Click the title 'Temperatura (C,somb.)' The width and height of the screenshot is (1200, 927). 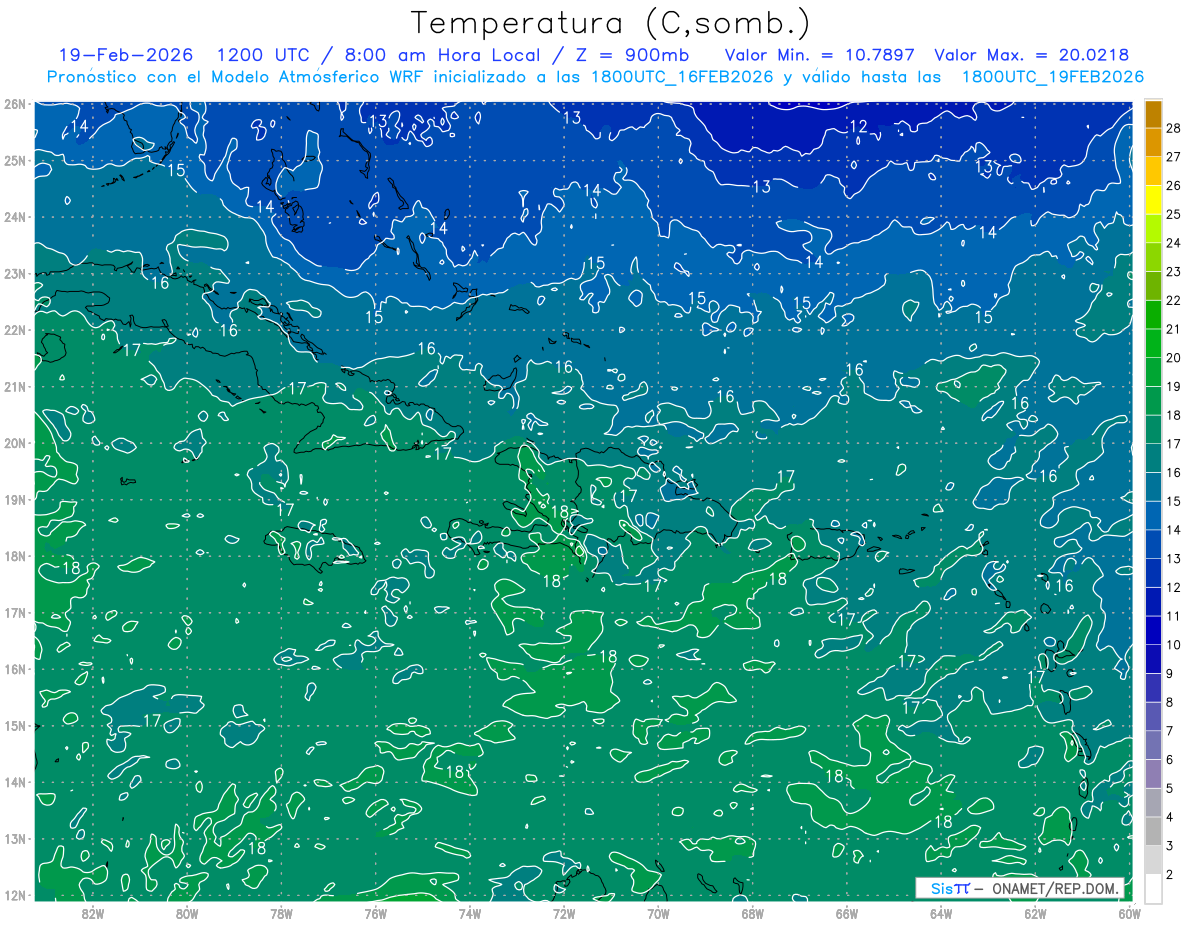click(610, 24)
